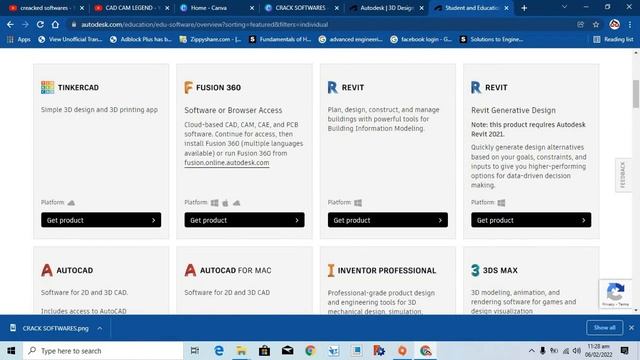Open the notification center icon
The width and height of the screenshot is (640, 360).
[x=624, y=351]
